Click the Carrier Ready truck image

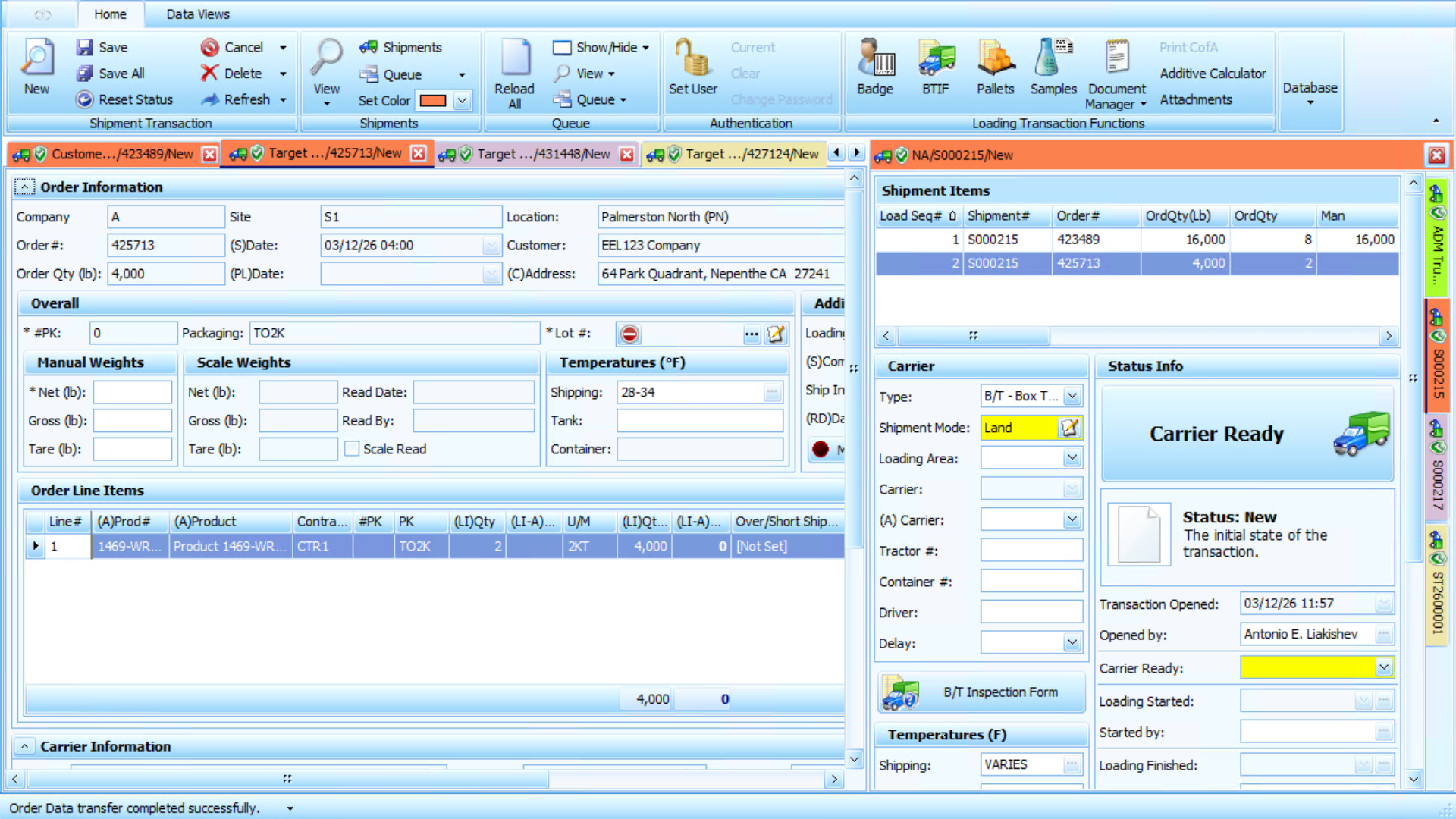click(1362, 434)
